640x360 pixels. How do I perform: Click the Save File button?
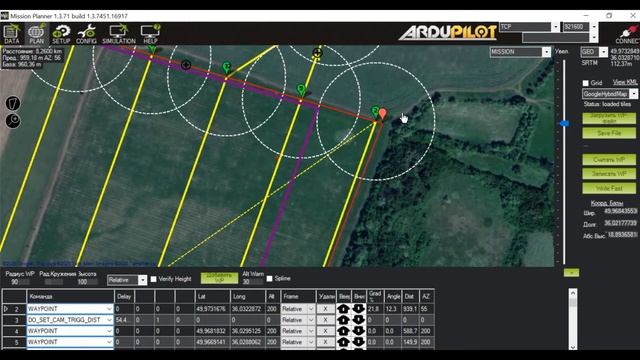click(609, 133)
